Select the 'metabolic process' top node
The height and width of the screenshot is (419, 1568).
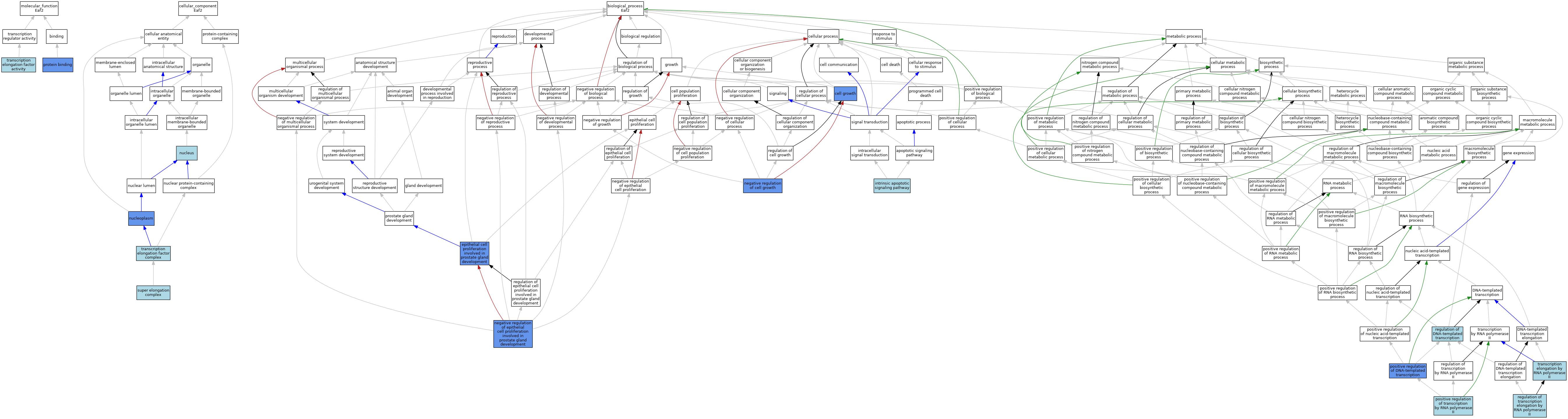click(x=1184, y=36)
